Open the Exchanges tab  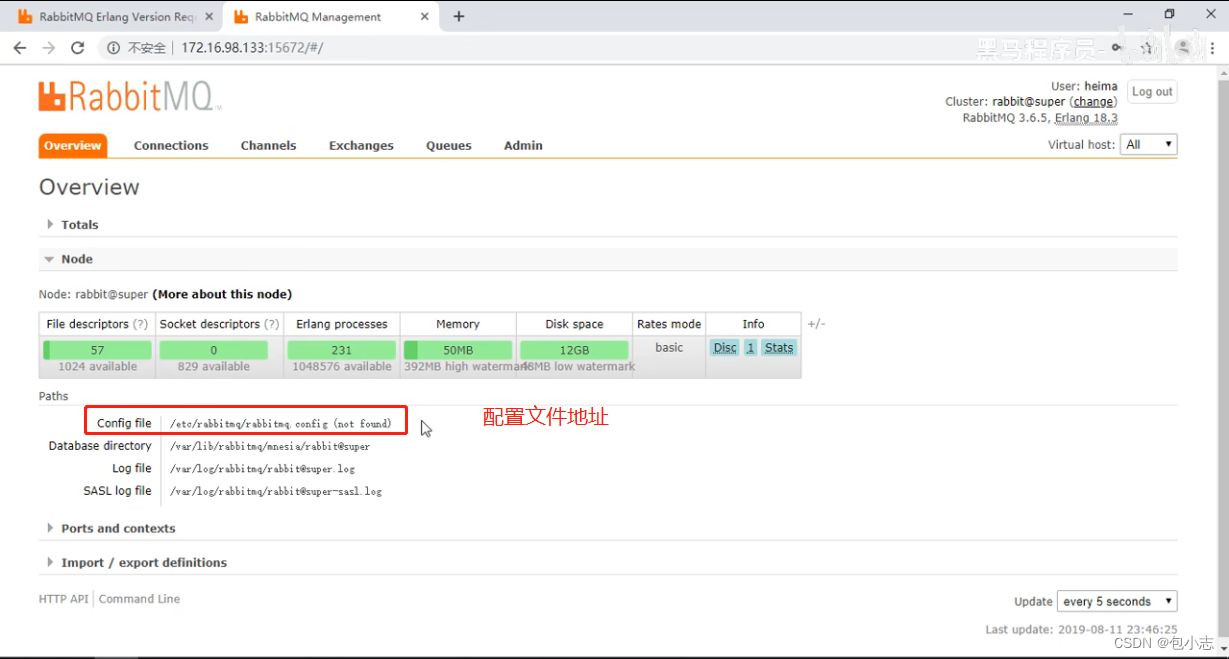(361, 145)
